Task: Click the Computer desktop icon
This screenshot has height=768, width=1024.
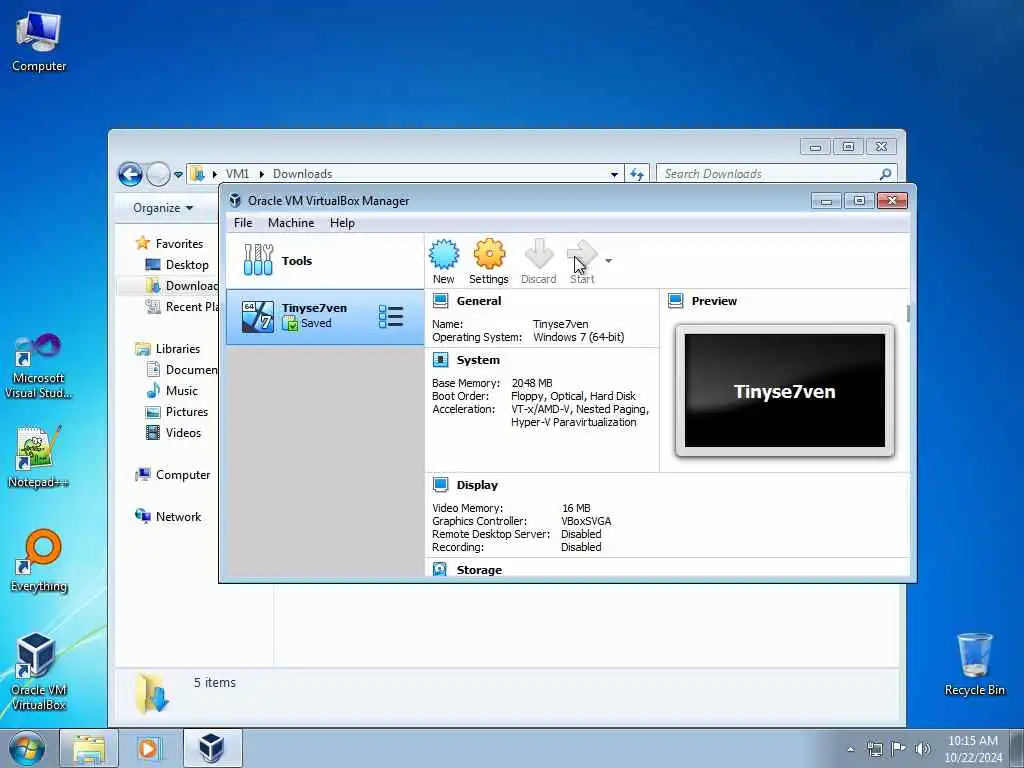Action: [x=39, y=42]
